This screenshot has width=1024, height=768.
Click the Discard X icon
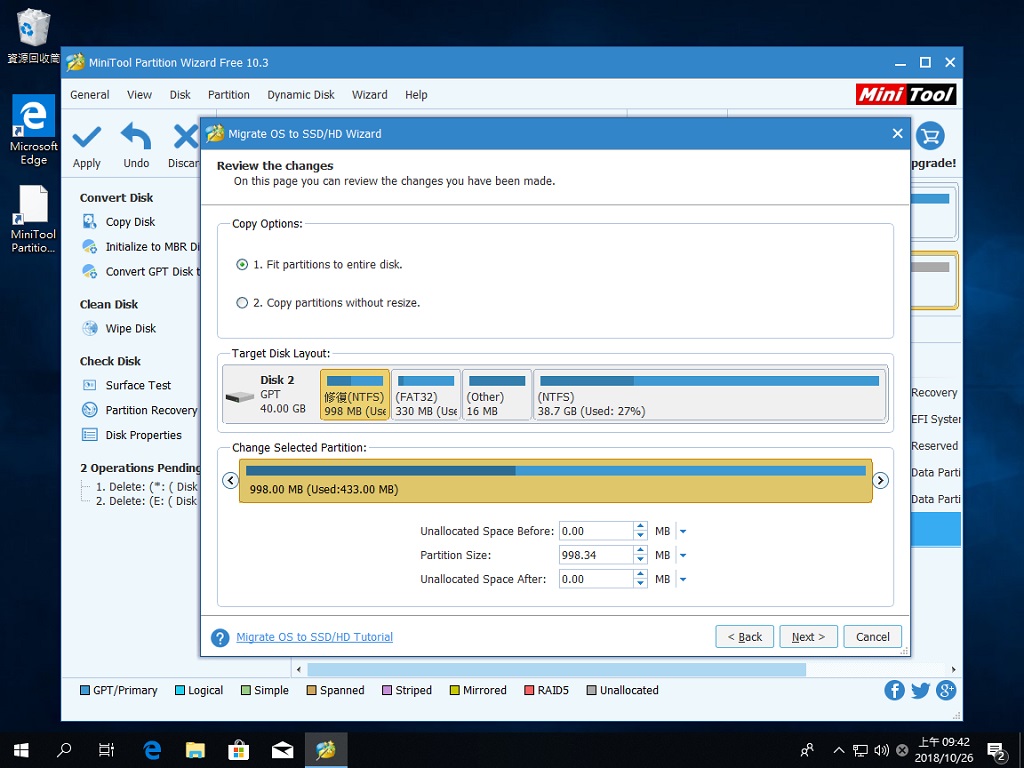[186, 137]
